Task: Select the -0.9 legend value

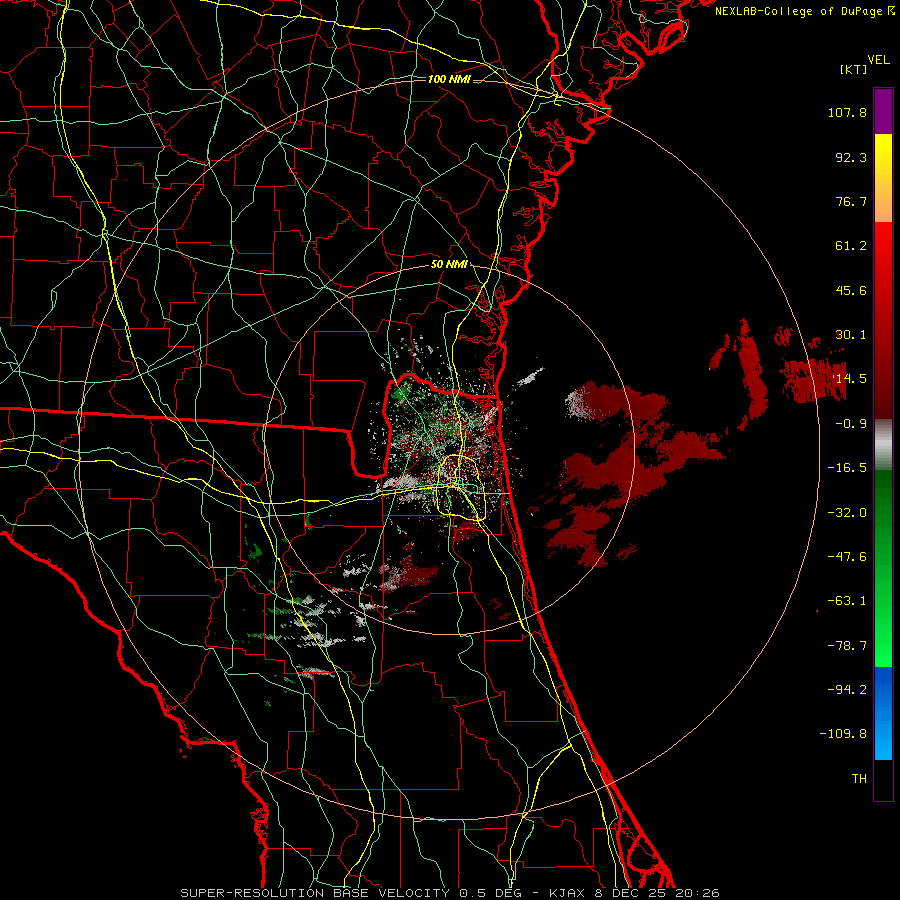Action: [851, 424]
